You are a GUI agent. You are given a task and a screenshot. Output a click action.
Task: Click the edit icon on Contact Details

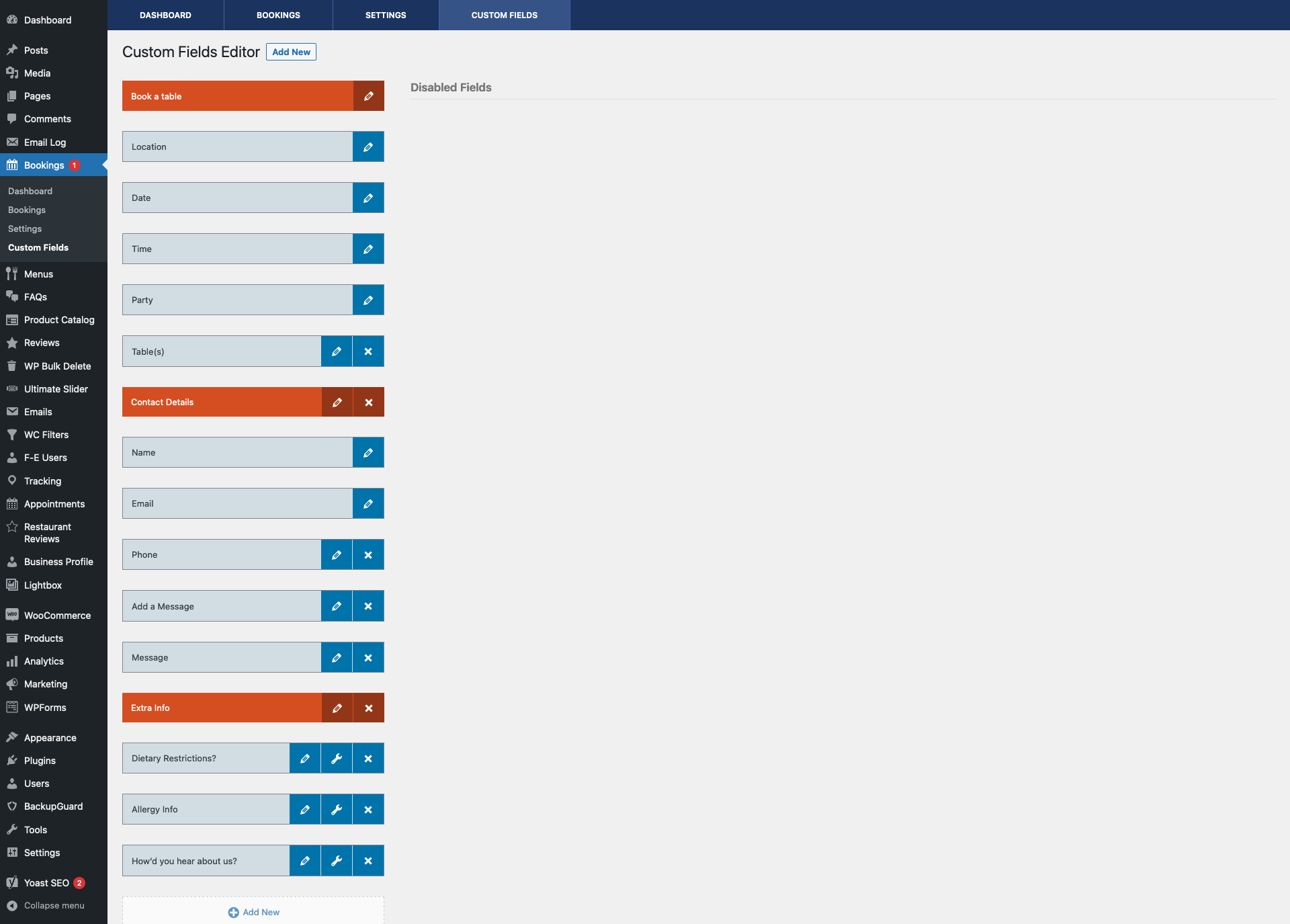coord(337,402)
